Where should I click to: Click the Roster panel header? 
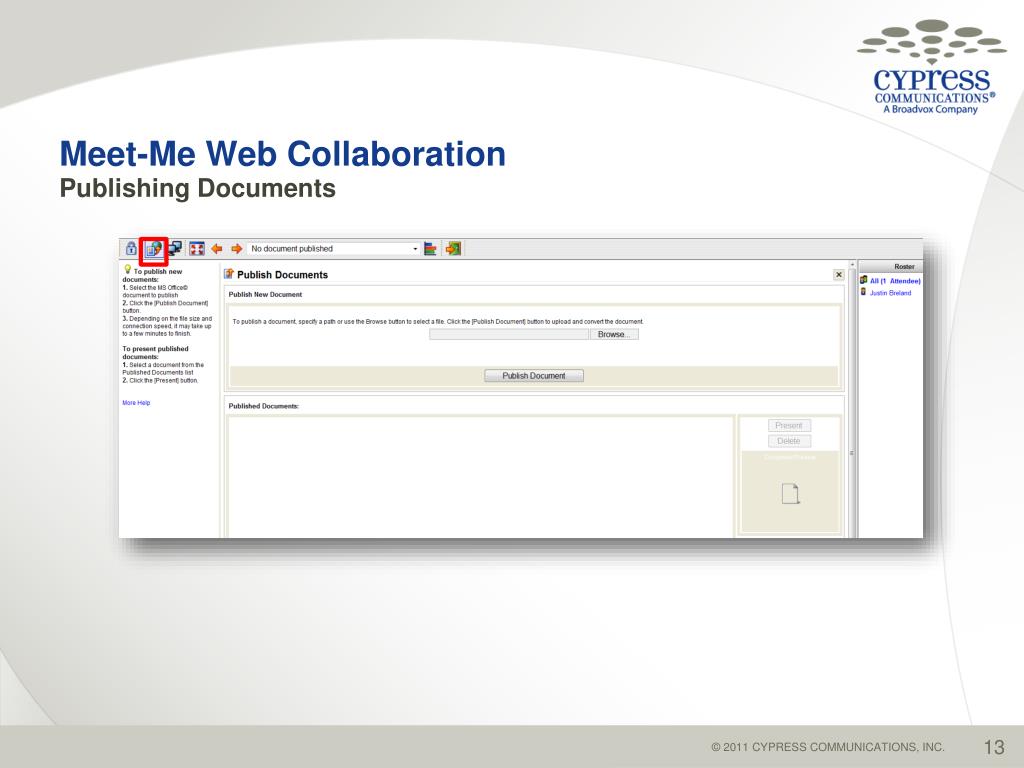[x=890, y=266]
